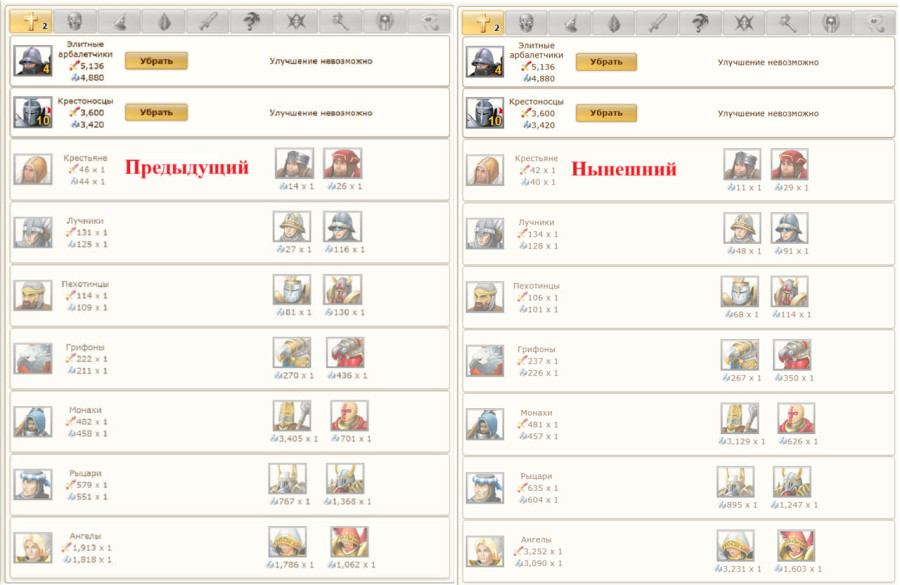Screen dimensions: 900x585
Task: Select the upgrade portrait above 116 x 1
Action: tap(343, 226)
